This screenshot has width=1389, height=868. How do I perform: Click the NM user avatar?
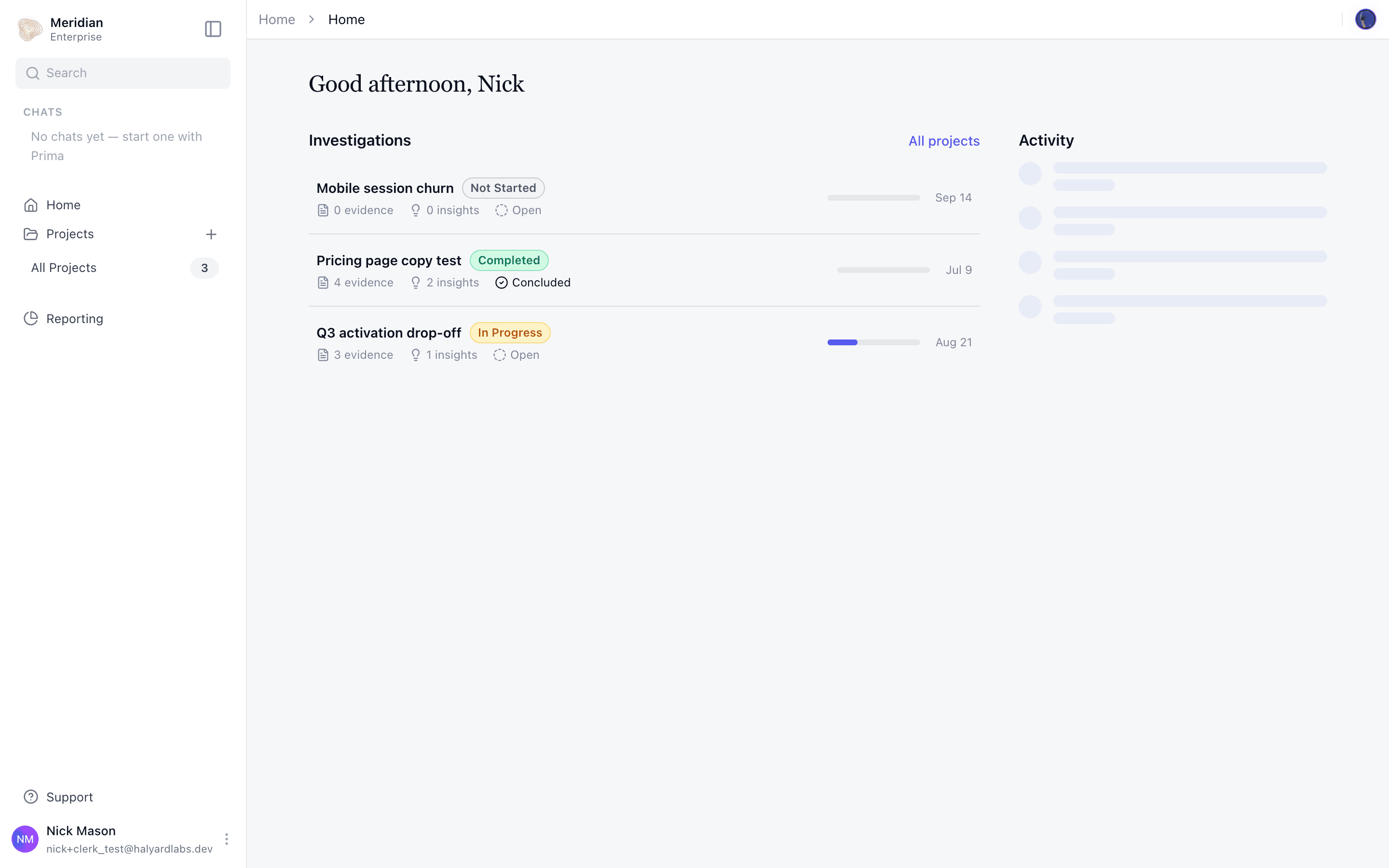click(25, 839)
